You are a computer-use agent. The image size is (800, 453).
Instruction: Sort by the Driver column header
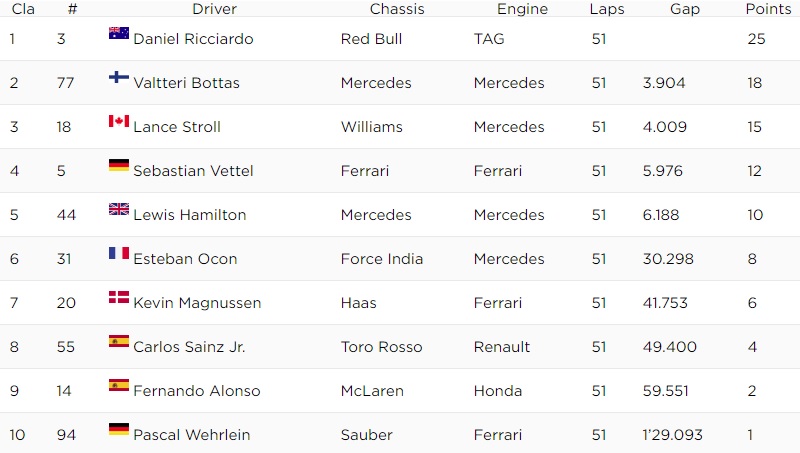coord(214,9)
